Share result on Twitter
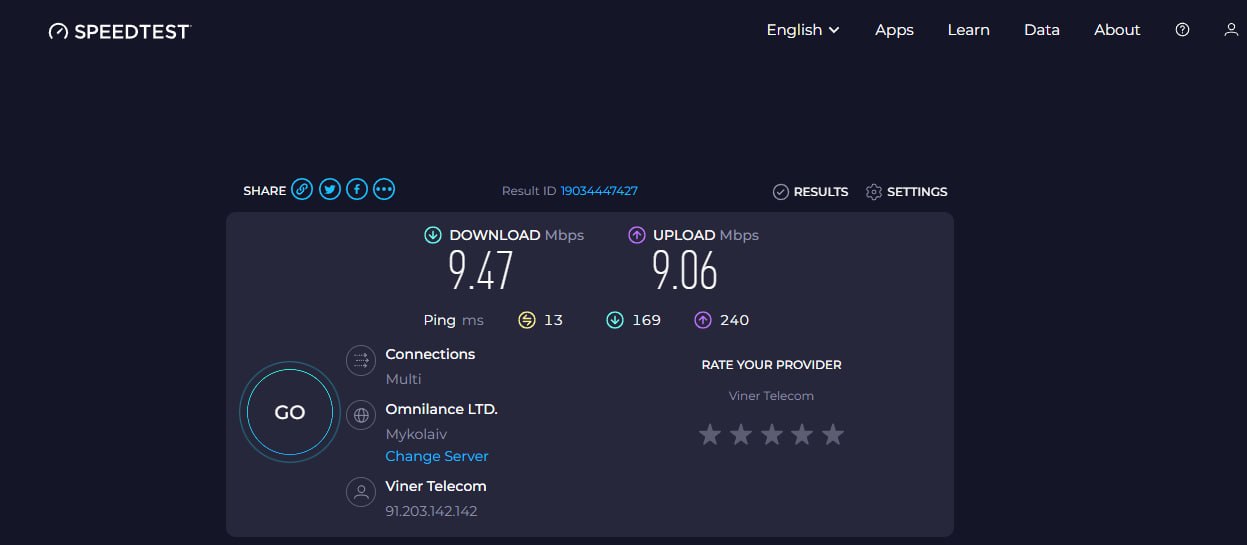This screenshot has height=545, width=1247. 330,189
